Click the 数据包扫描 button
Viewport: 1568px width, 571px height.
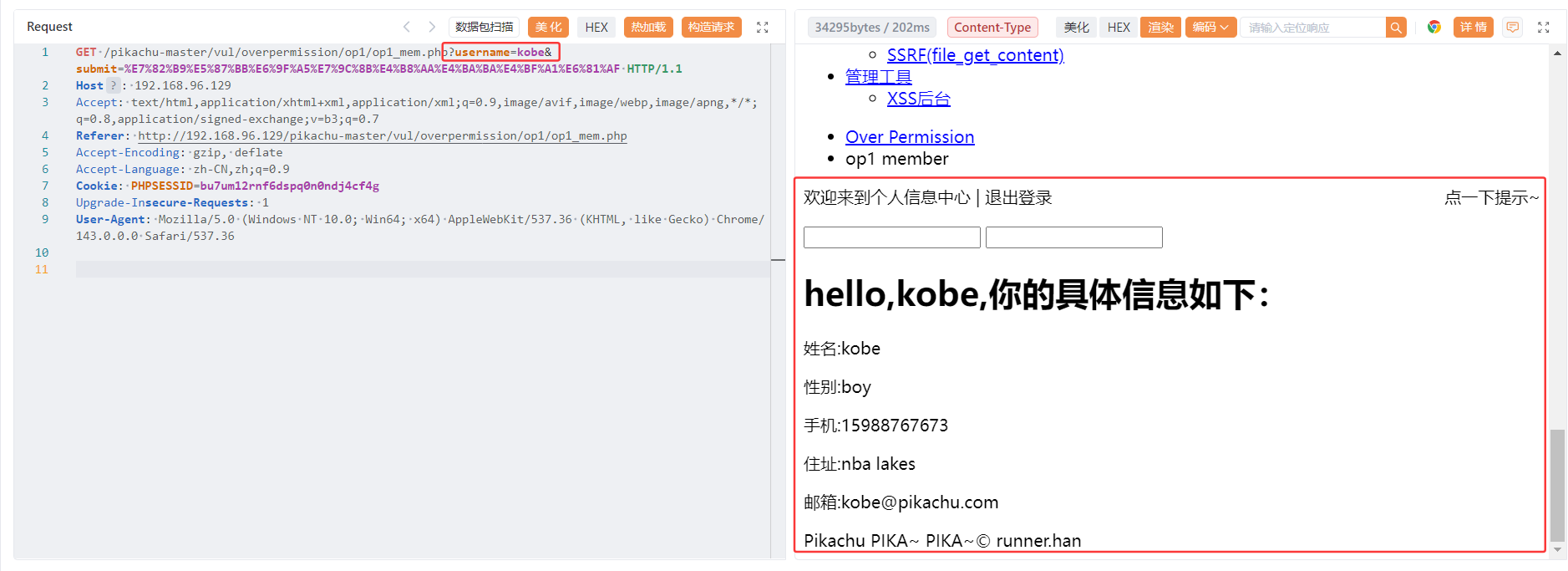(484, 27)
